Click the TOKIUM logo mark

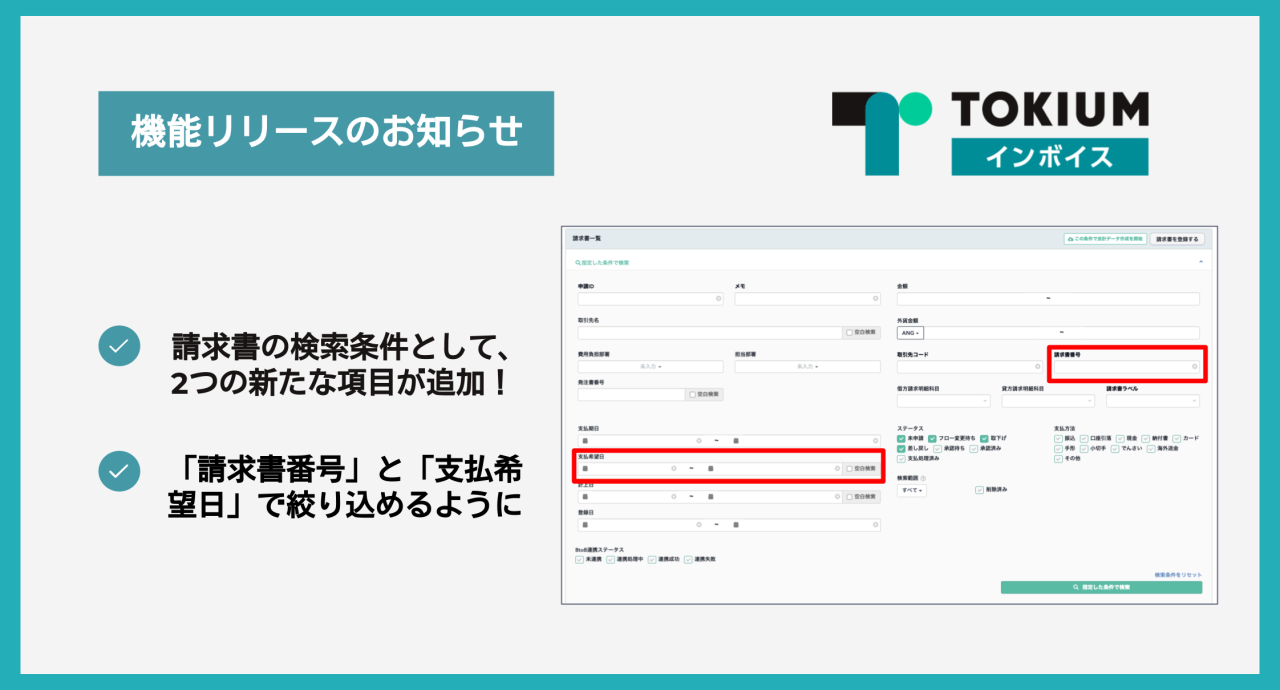[881, 132]
